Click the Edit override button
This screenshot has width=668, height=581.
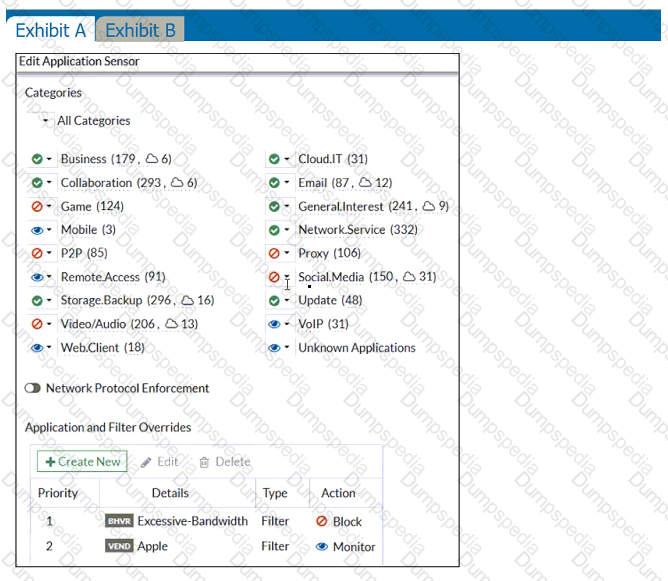(x=159, y=462)
